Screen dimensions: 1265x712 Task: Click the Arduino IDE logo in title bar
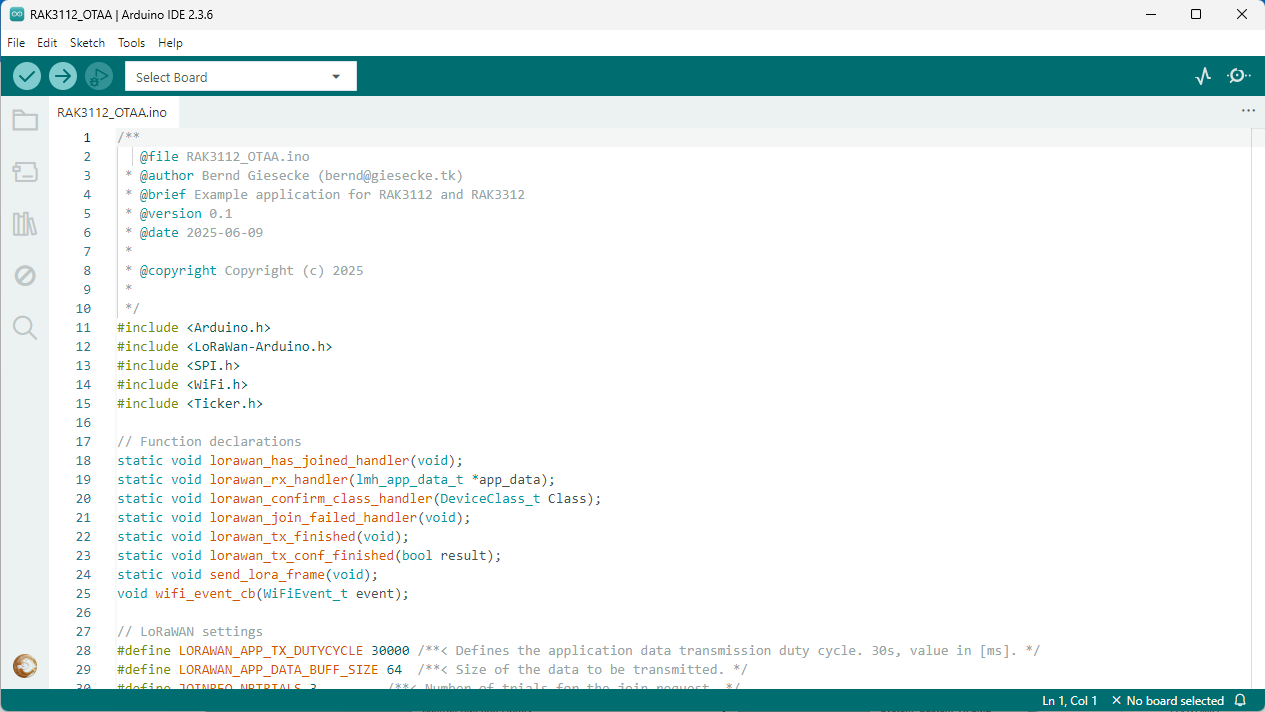pyautogui.click(x=17, y=14)
